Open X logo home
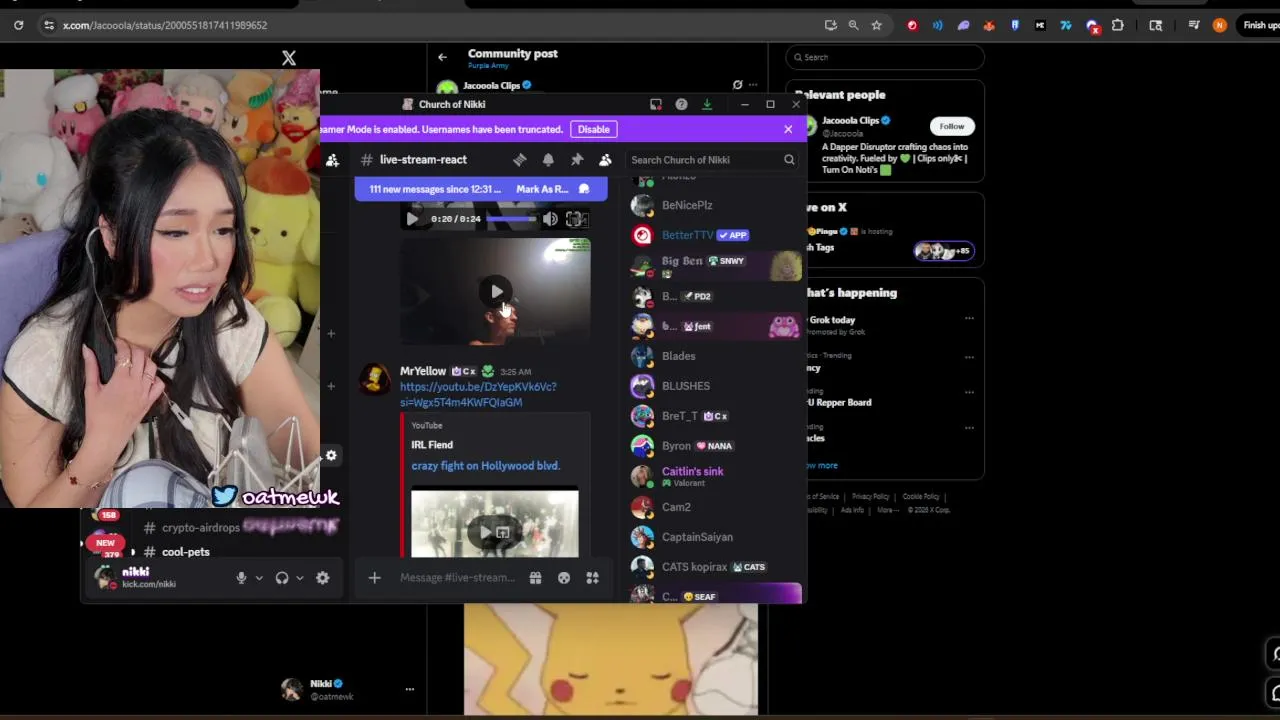The width and height of the screenshot is (1280, 720). [289, 58]
